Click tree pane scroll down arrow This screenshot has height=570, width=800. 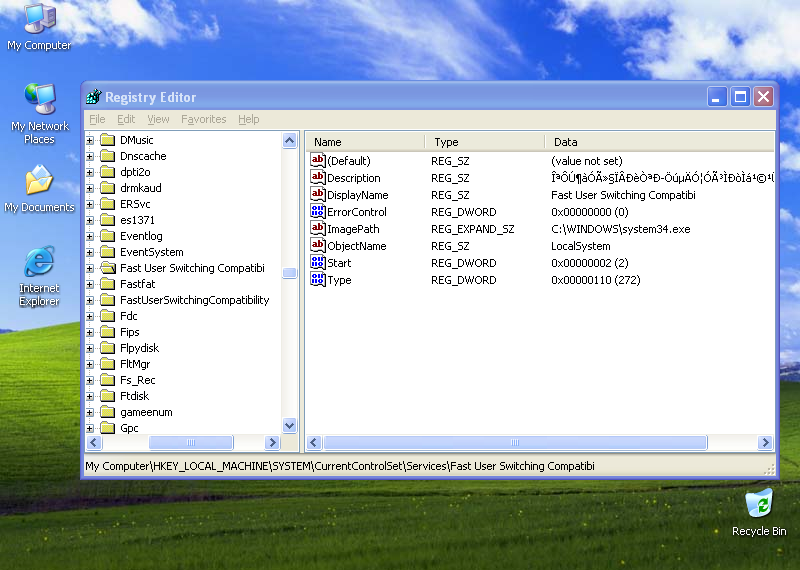pos(289,425)
